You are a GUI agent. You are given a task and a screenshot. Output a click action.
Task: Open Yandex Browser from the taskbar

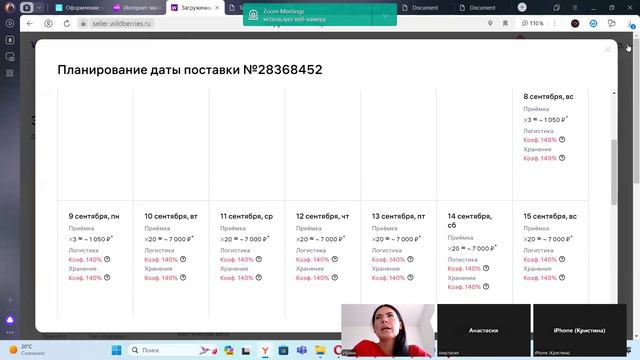coord(265,350)
